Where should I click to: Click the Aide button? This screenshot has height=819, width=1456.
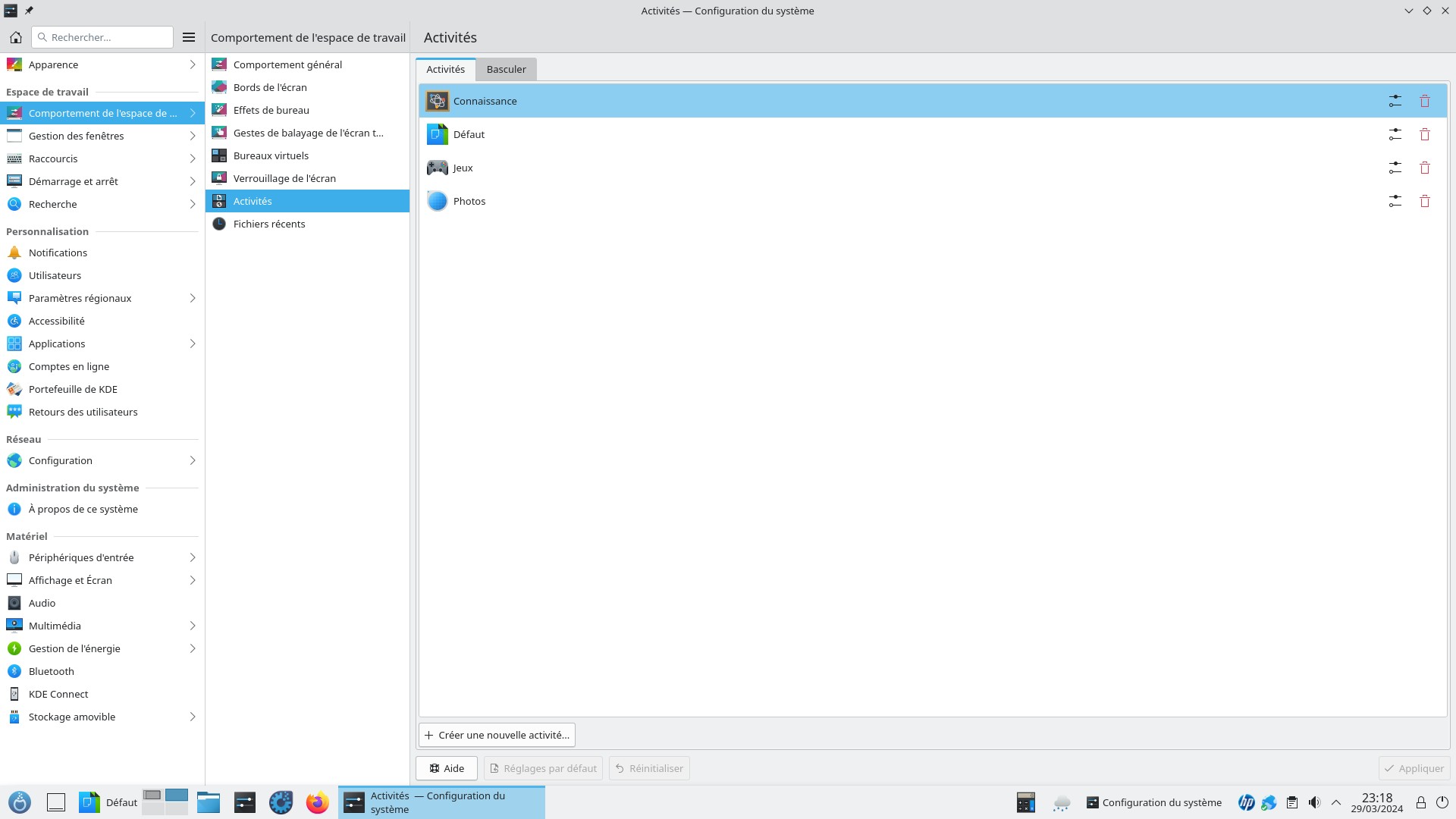pyautogui.click(x=446, y=768)
